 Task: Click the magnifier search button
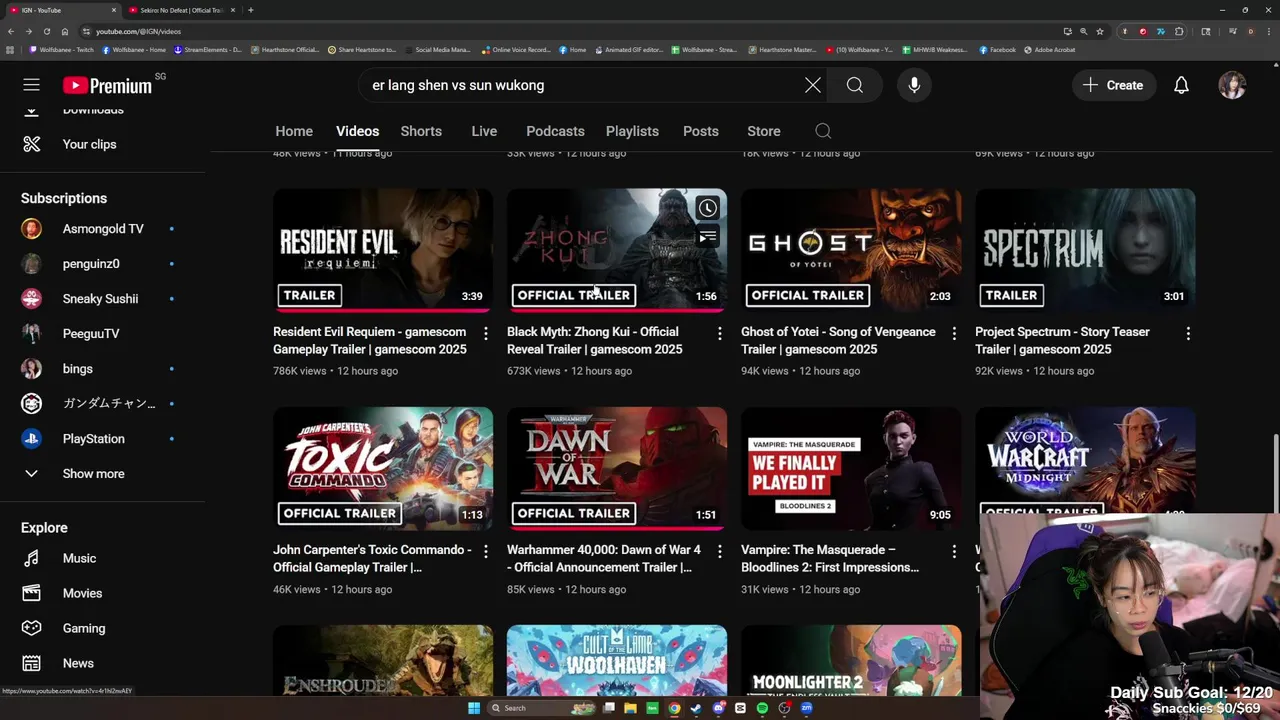point(855,85)
